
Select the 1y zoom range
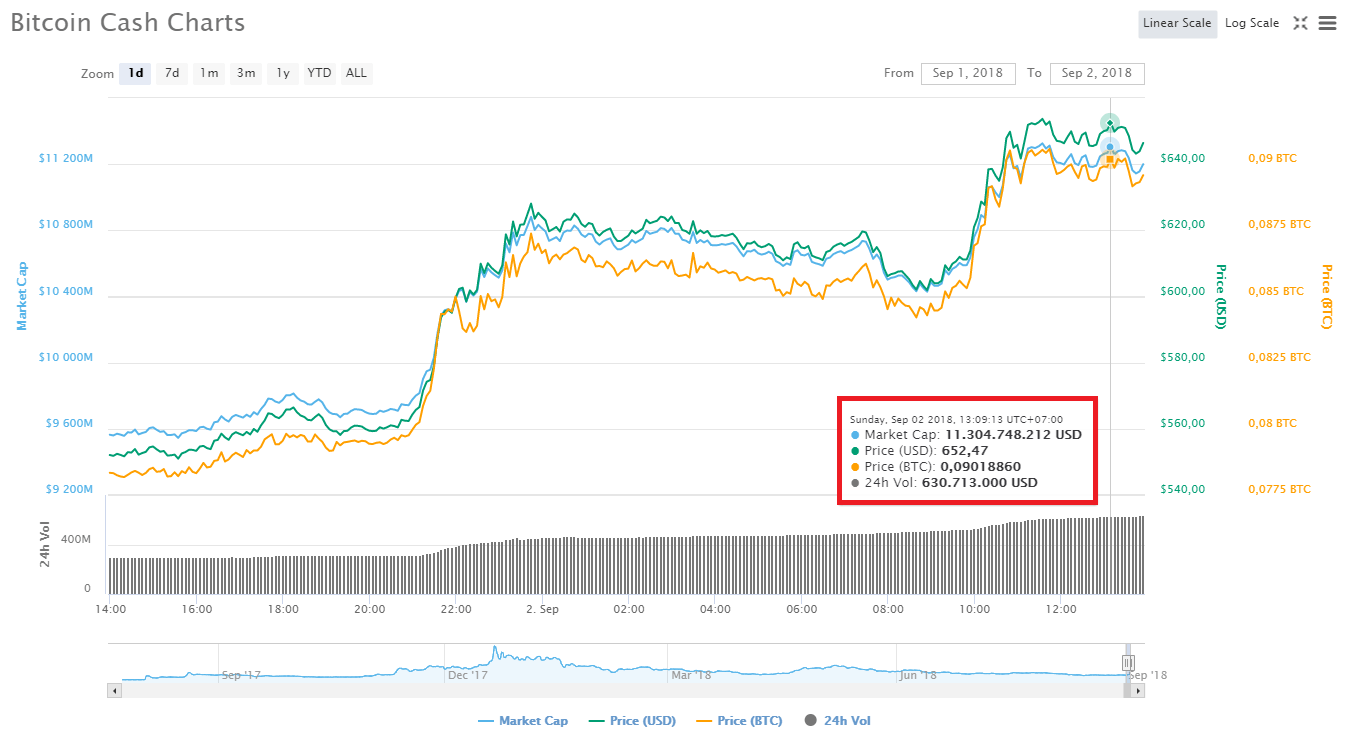tap(283, 73)
